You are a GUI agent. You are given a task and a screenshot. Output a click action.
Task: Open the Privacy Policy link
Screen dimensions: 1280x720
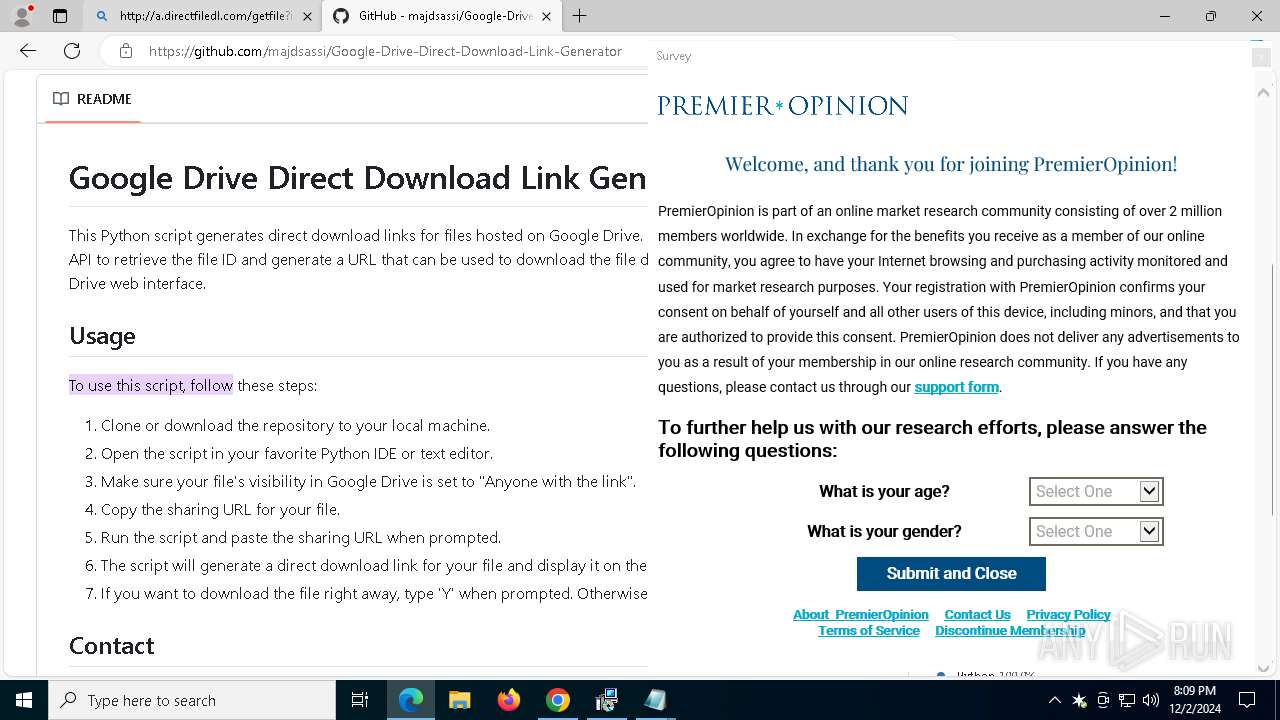[x=1068, y=615]
